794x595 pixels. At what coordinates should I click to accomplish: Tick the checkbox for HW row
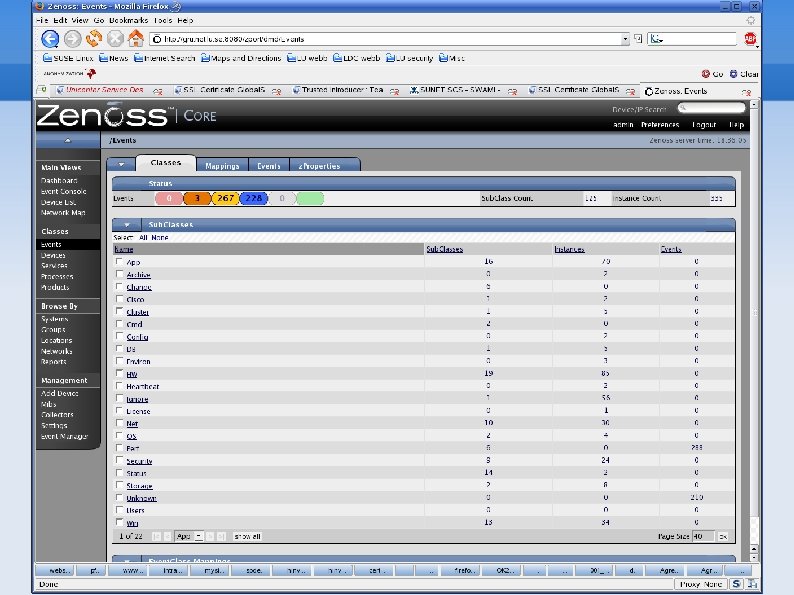click(119, 373)
